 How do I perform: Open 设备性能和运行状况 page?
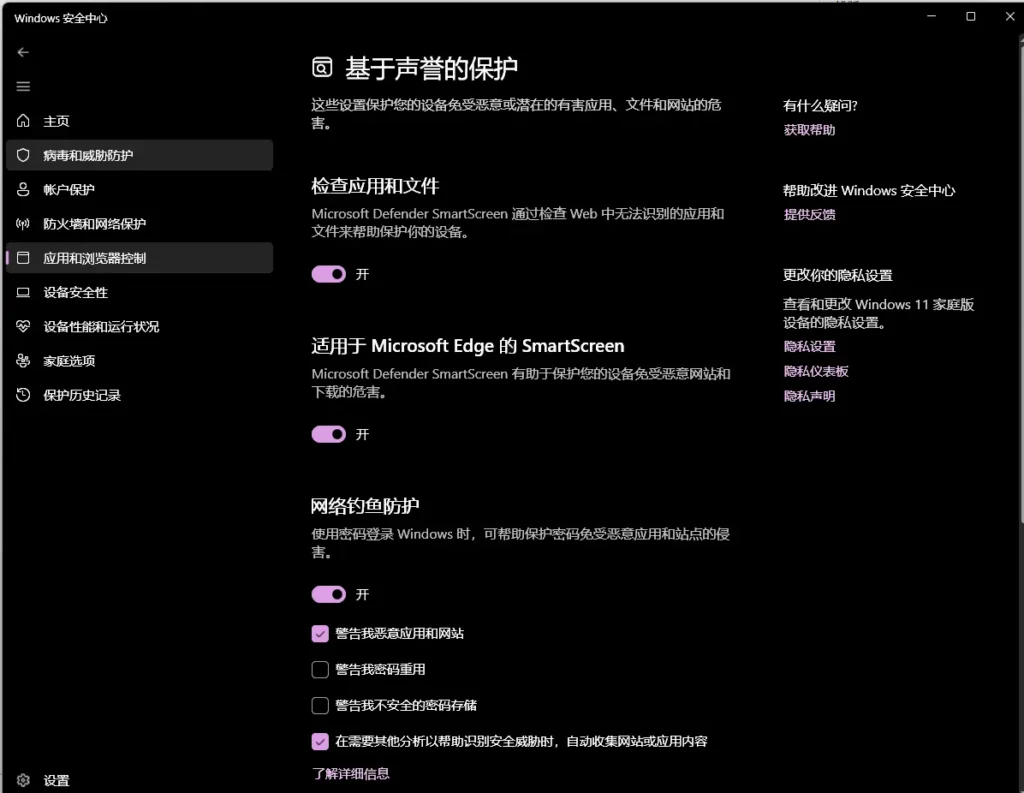click(139, 327)
